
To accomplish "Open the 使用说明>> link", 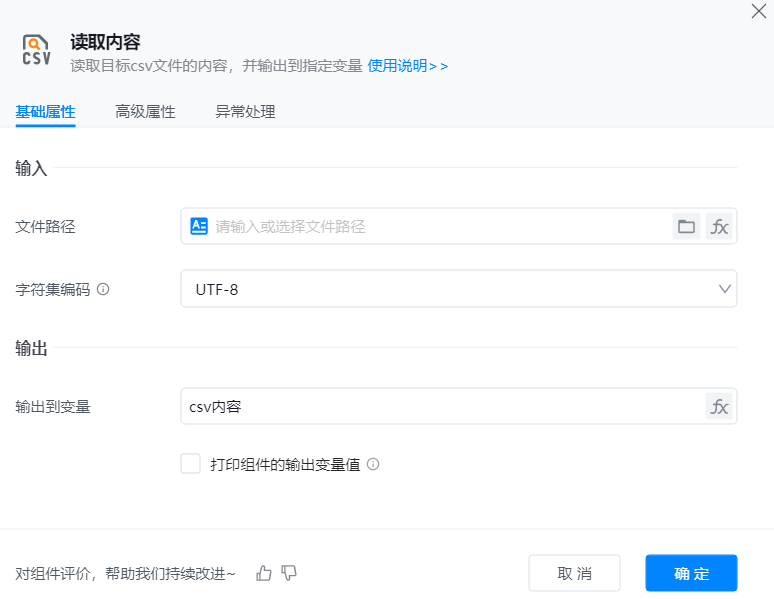I will [408, 66].
